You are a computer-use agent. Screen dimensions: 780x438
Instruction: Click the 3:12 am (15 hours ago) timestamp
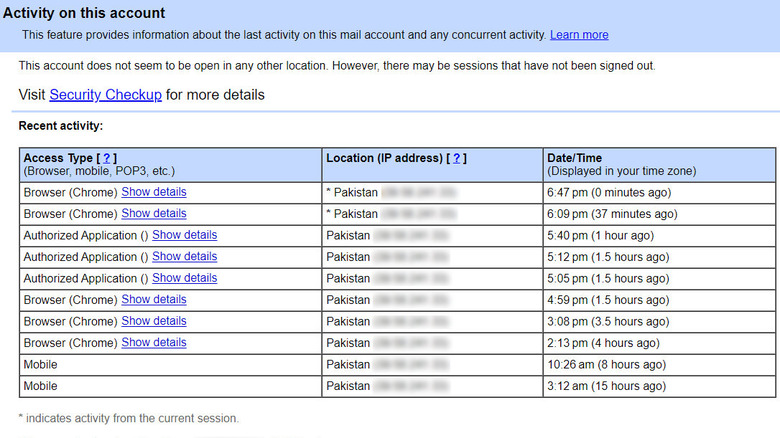click(606, 386)
